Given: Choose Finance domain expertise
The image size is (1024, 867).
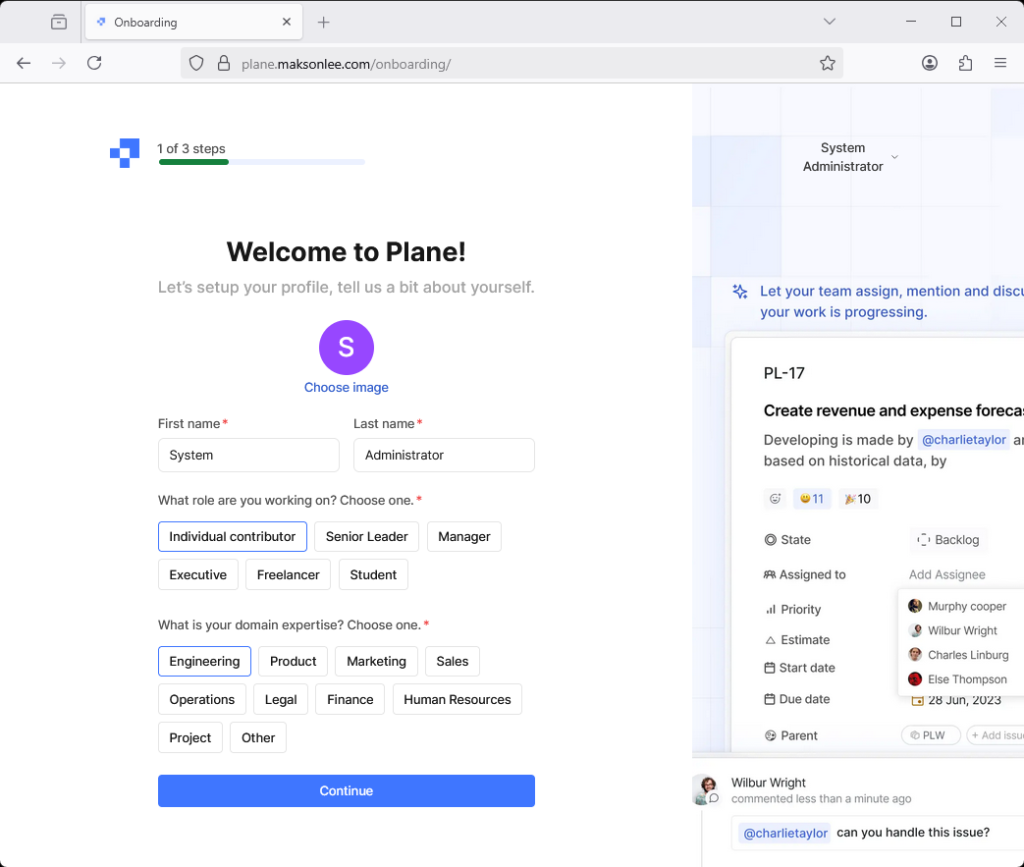Looking at the screenshot, I should (350, 699).
